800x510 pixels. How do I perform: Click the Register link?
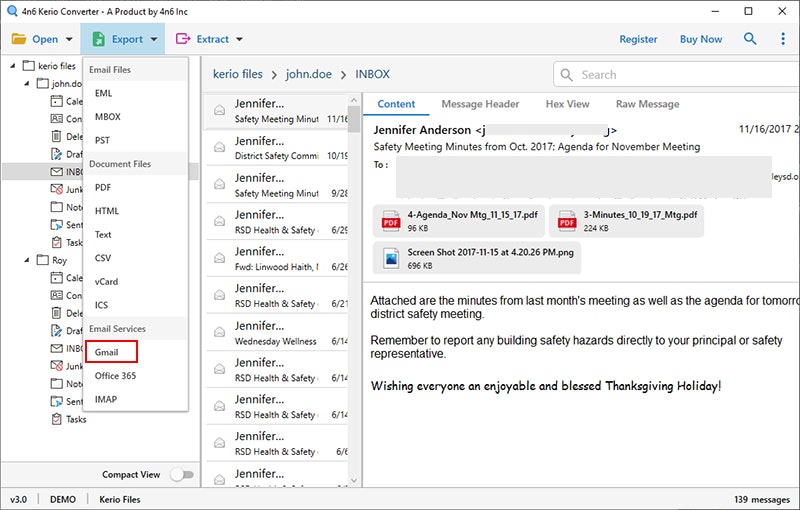[638, 39]
